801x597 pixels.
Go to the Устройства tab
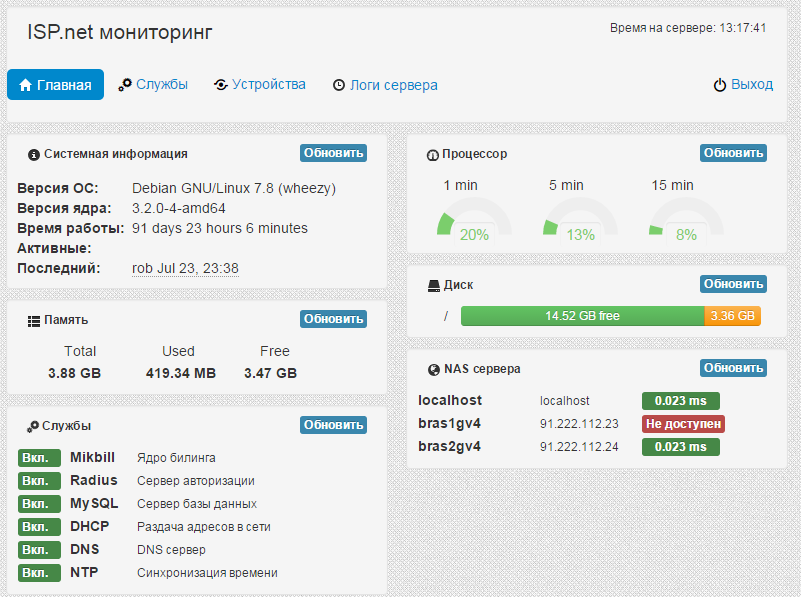point(260,85)
